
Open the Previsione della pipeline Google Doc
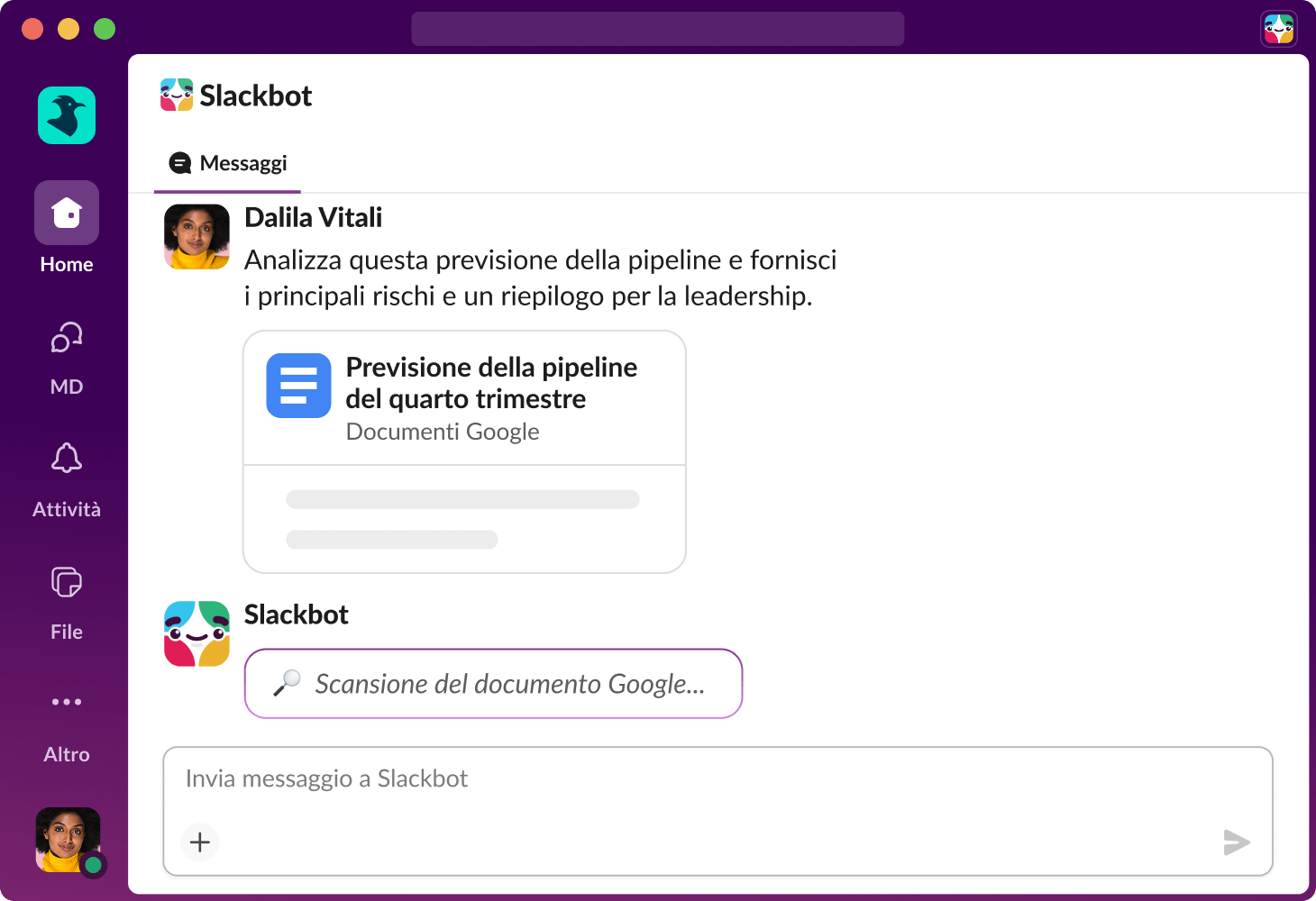click(x=491, y=383)
